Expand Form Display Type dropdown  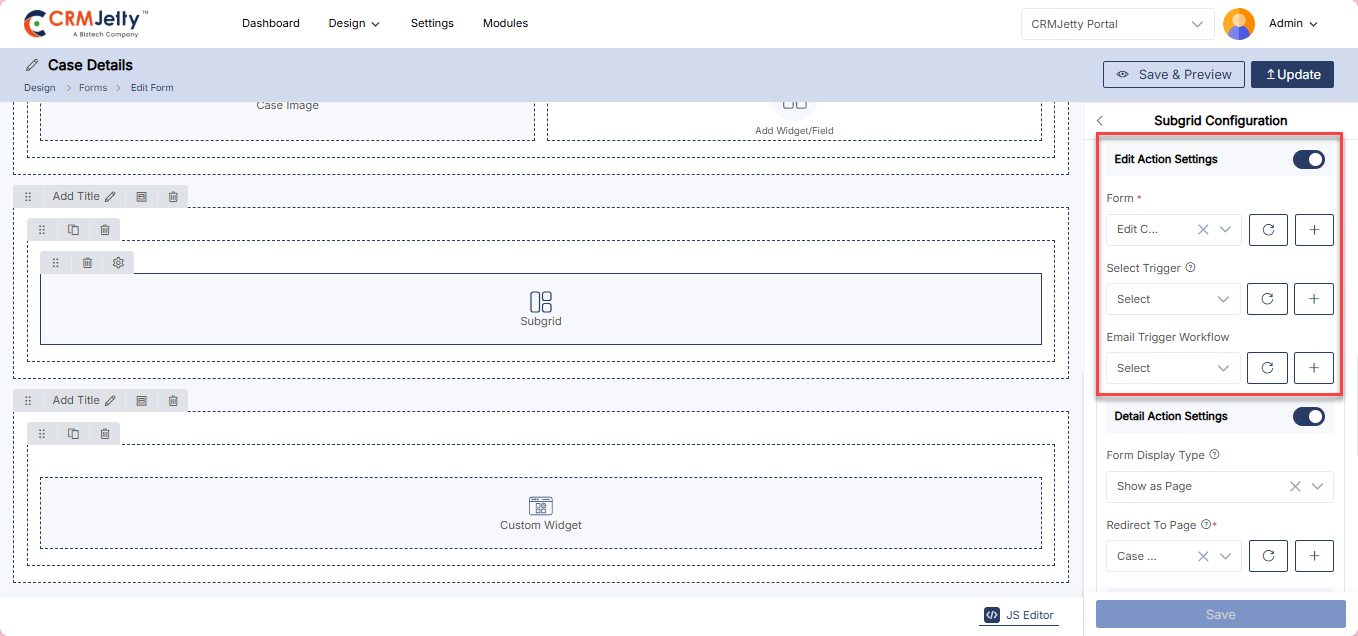coord(1318,487)
